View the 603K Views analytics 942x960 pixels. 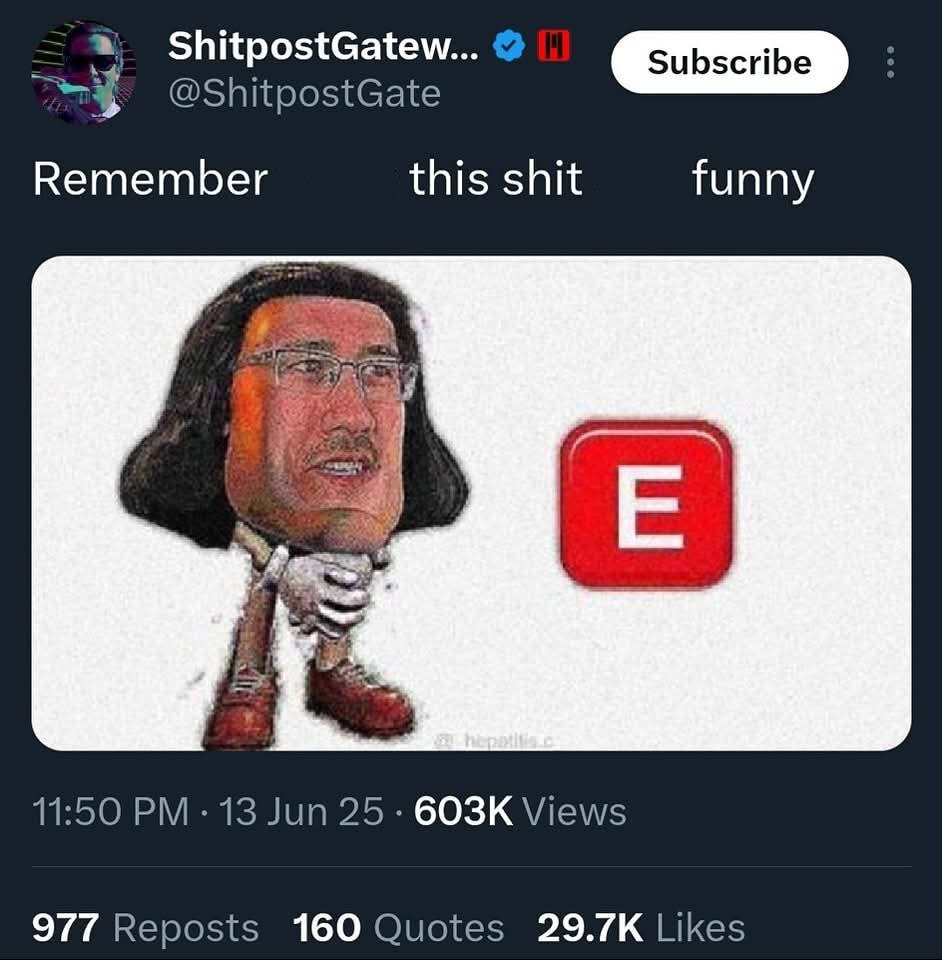coord(520,812)
